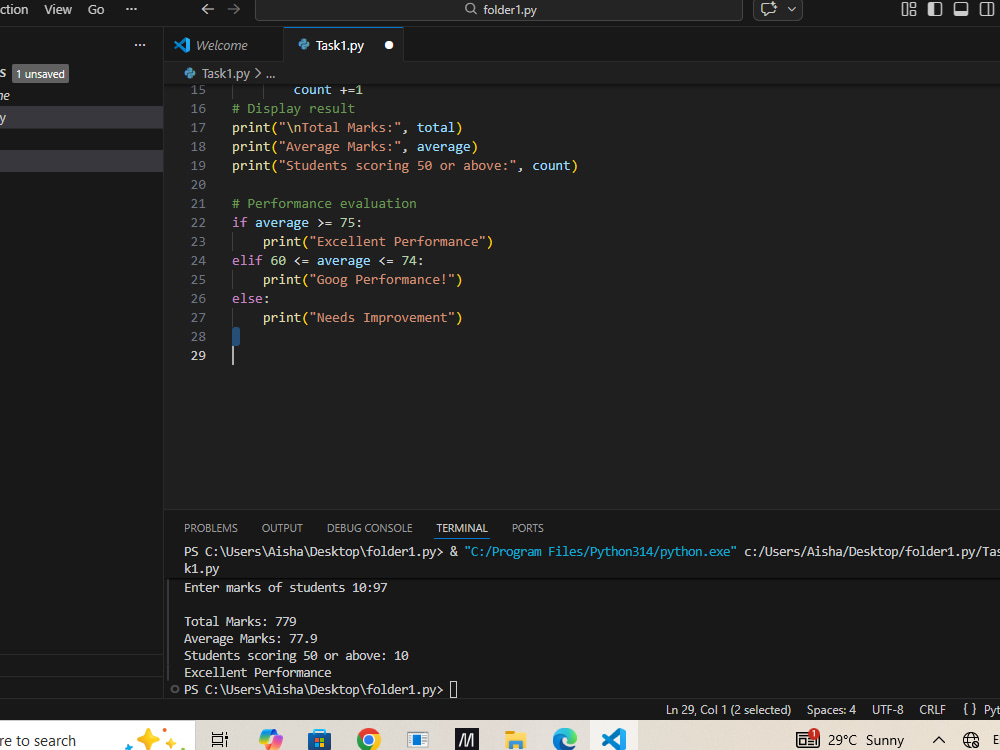Screen dimensions: 1000x750
Task: Open Microsoft Store from the taskbar
Action: tap(320, 740)
